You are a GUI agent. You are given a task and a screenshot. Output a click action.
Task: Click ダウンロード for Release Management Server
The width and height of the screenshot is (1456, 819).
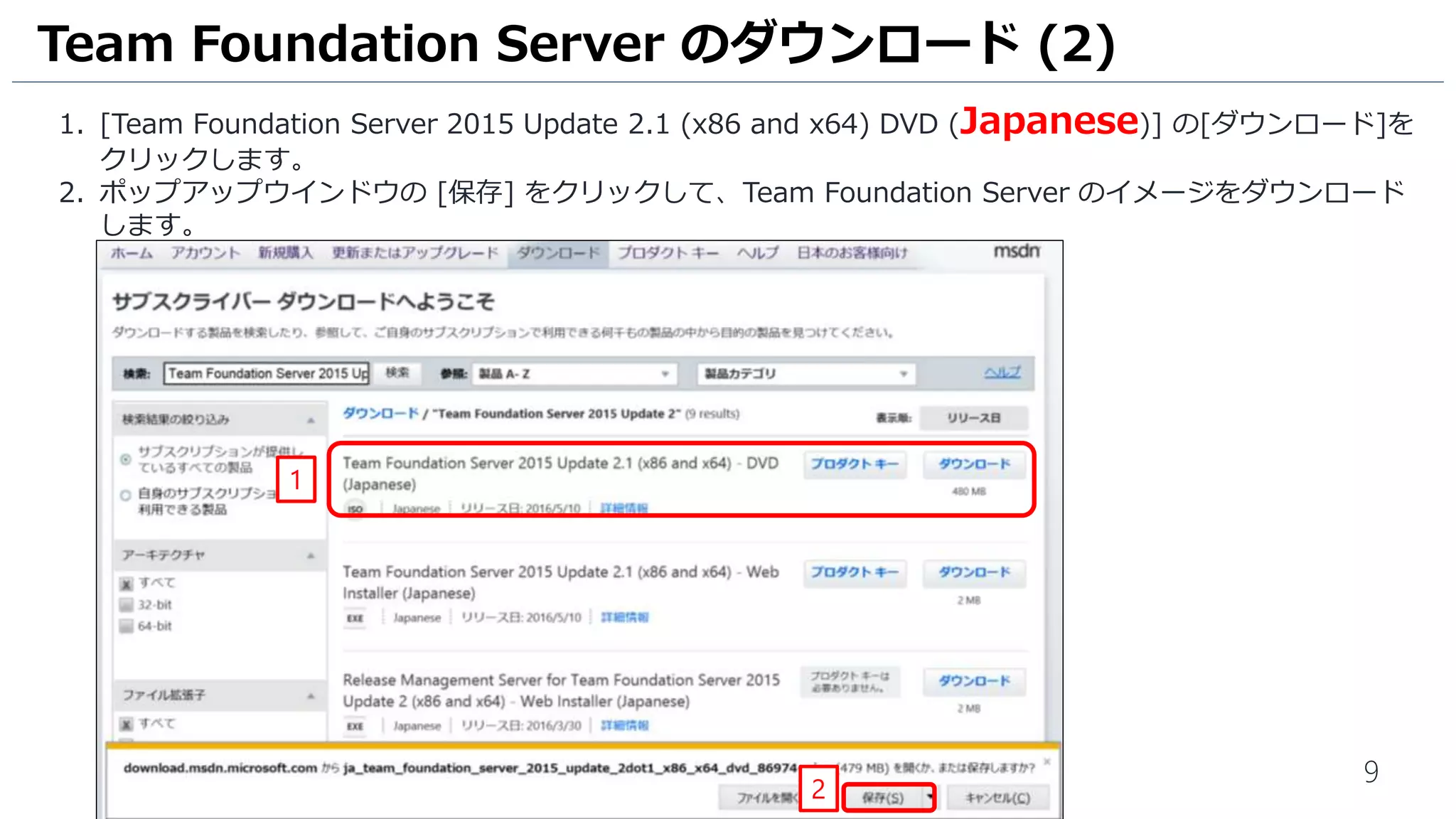point(974,681)
